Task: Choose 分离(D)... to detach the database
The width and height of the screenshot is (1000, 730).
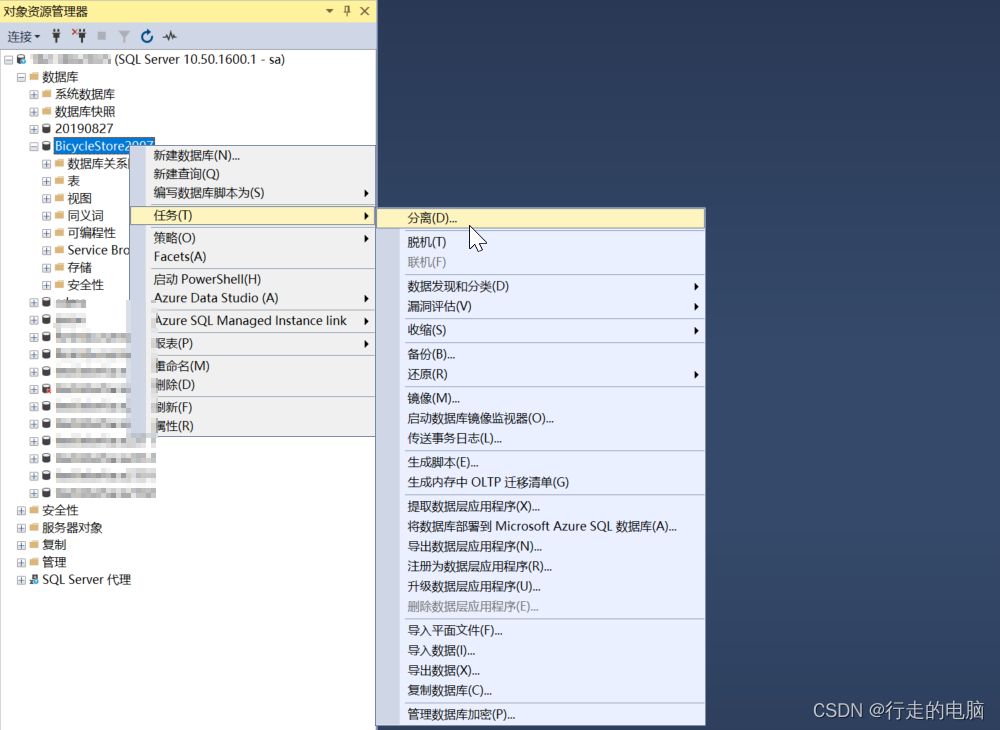Action: click(x=541, y=218)
